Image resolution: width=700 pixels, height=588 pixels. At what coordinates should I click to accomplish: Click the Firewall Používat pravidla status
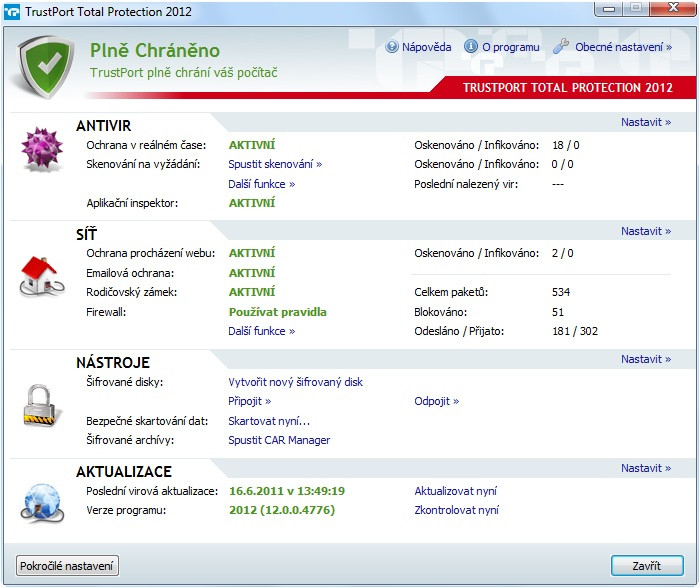click(x=278, y=312)
